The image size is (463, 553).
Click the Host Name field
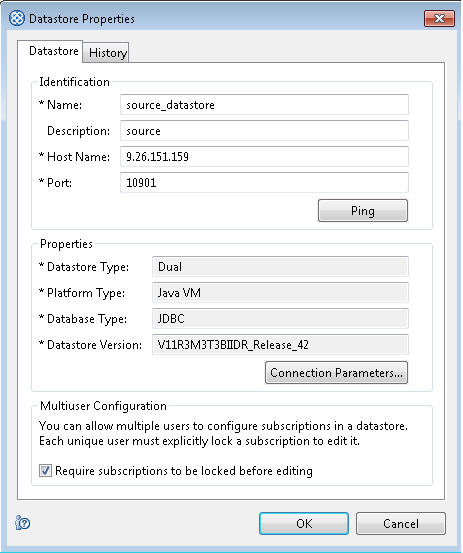pyautogui.click(x=264, y=157)
